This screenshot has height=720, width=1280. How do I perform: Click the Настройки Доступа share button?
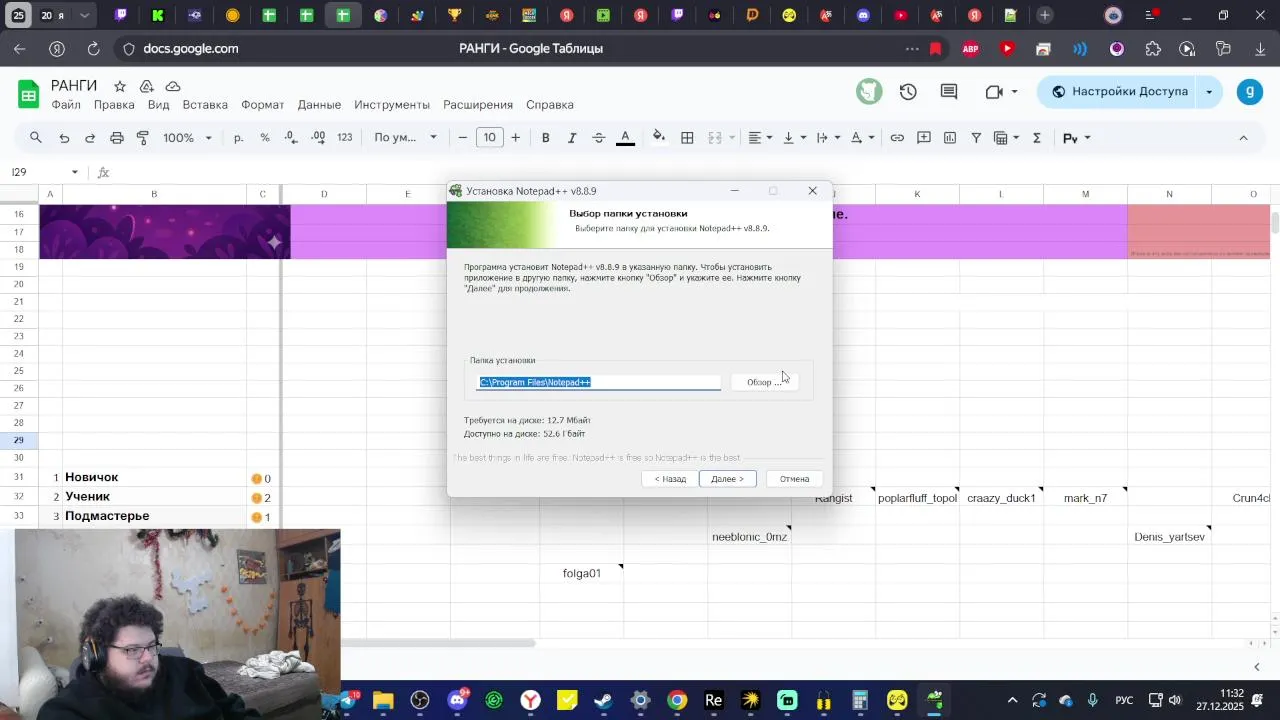pos(1119,92)
